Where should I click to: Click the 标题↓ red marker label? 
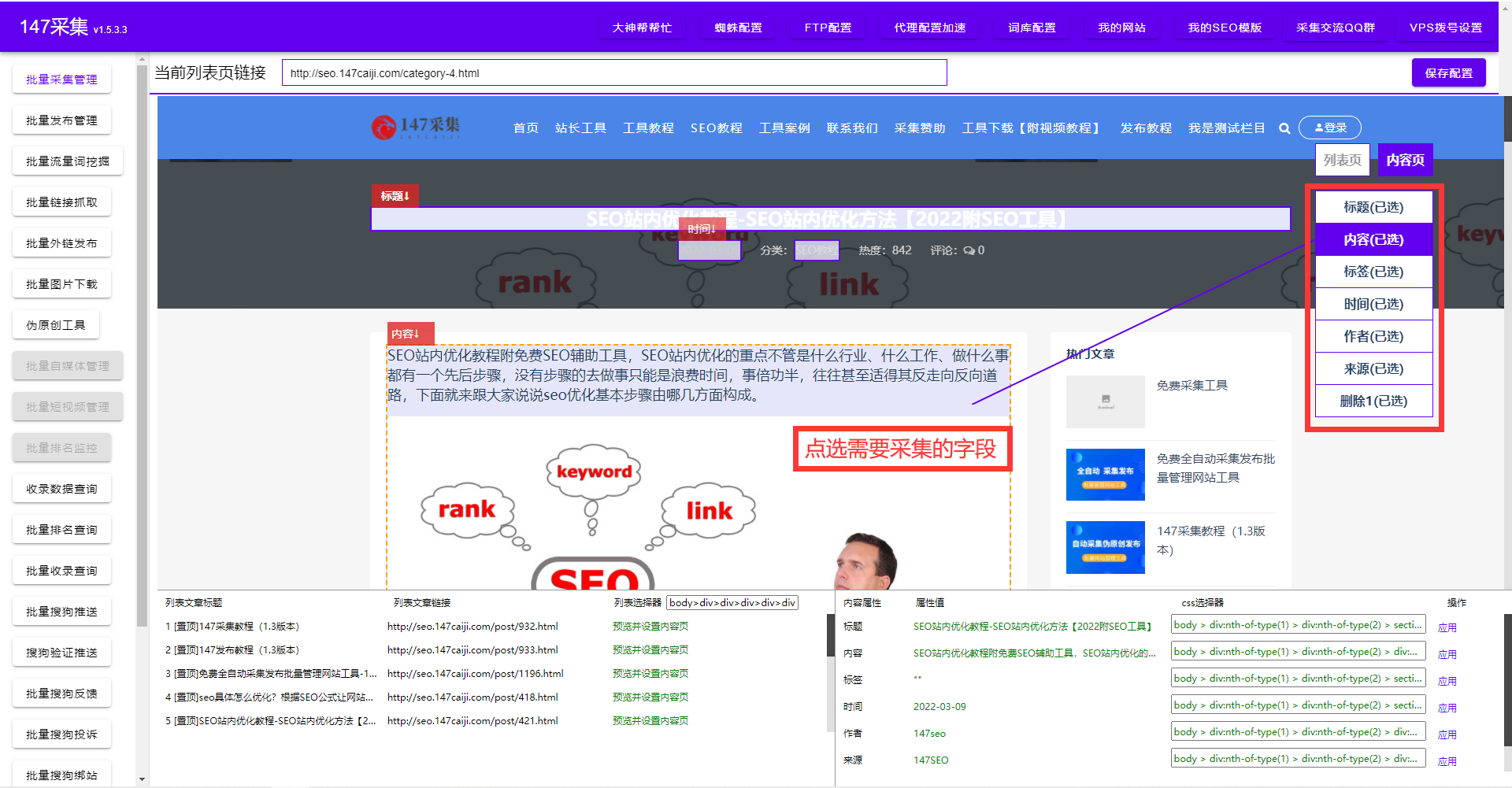(395, 196)
